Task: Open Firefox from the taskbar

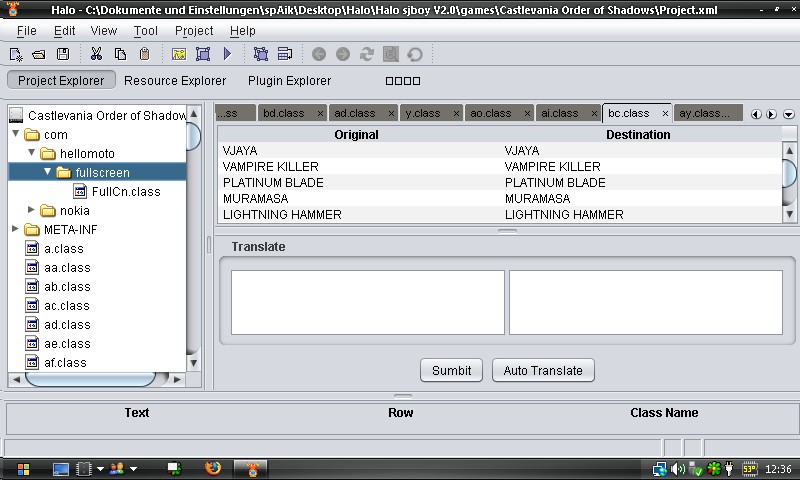Action: pyautogui.click(x=213, y=468)
